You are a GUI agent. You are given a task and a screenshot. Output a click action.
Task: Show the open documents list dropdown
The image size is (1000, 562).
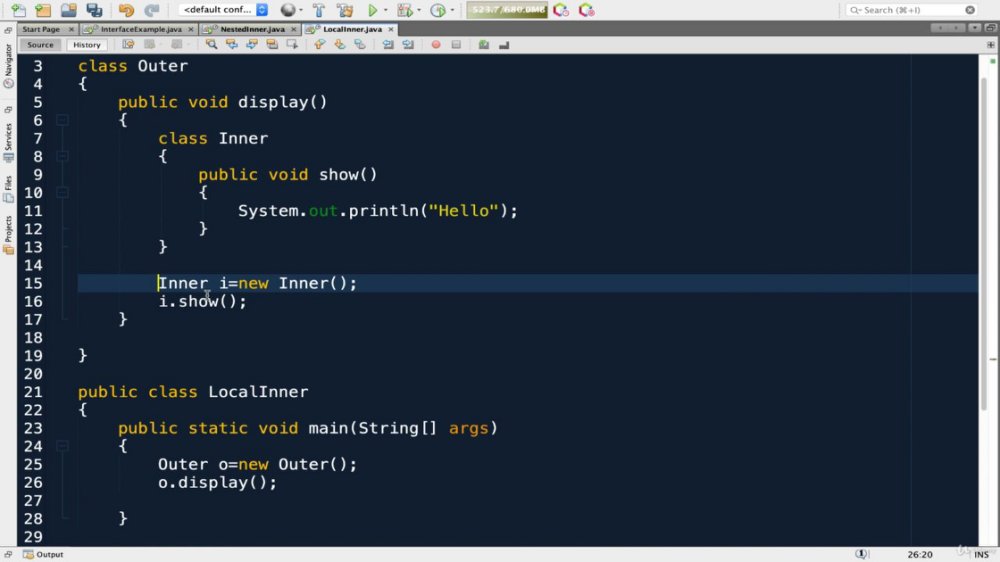[974, 28]
